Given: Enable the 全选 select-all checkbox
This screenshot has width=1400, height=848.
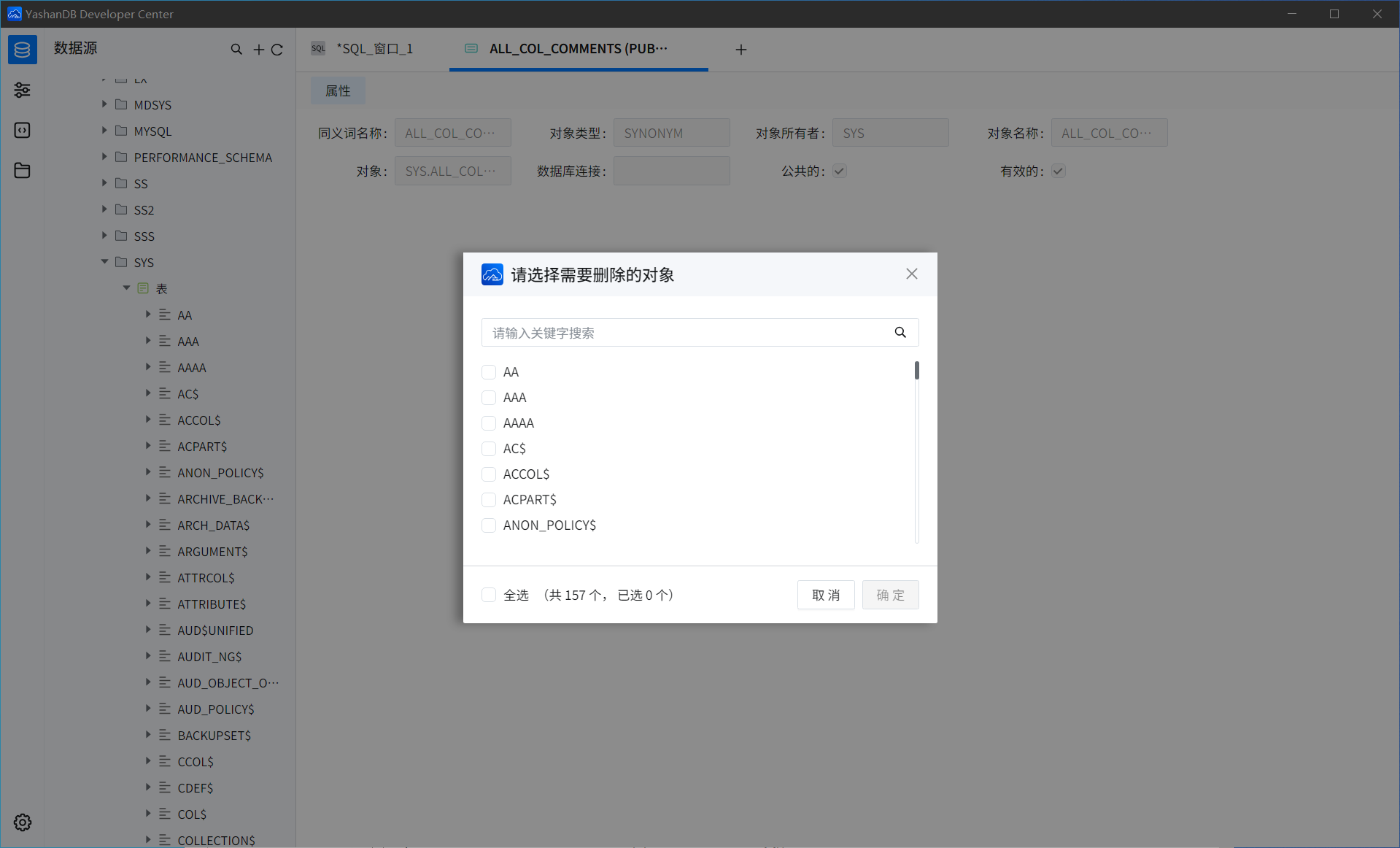Looking at the screenshot, I should [489, 595].
